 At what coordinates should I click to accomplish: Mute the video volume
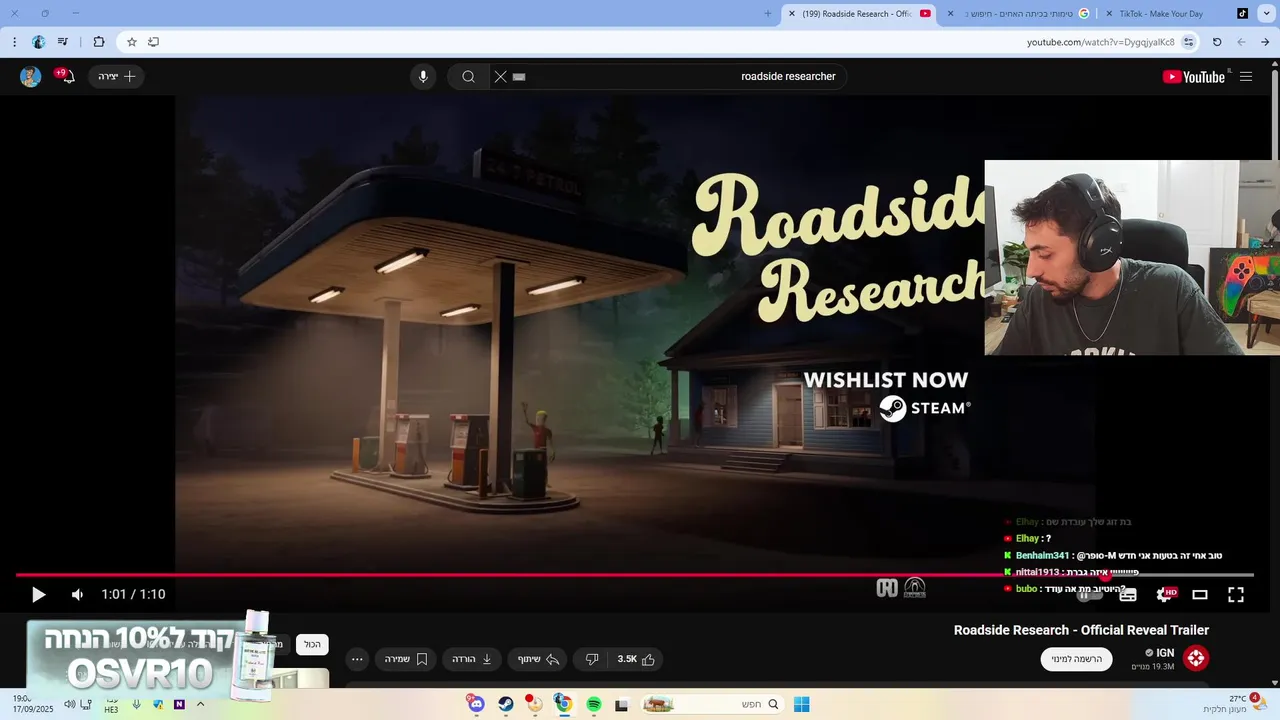pos(77,595)
